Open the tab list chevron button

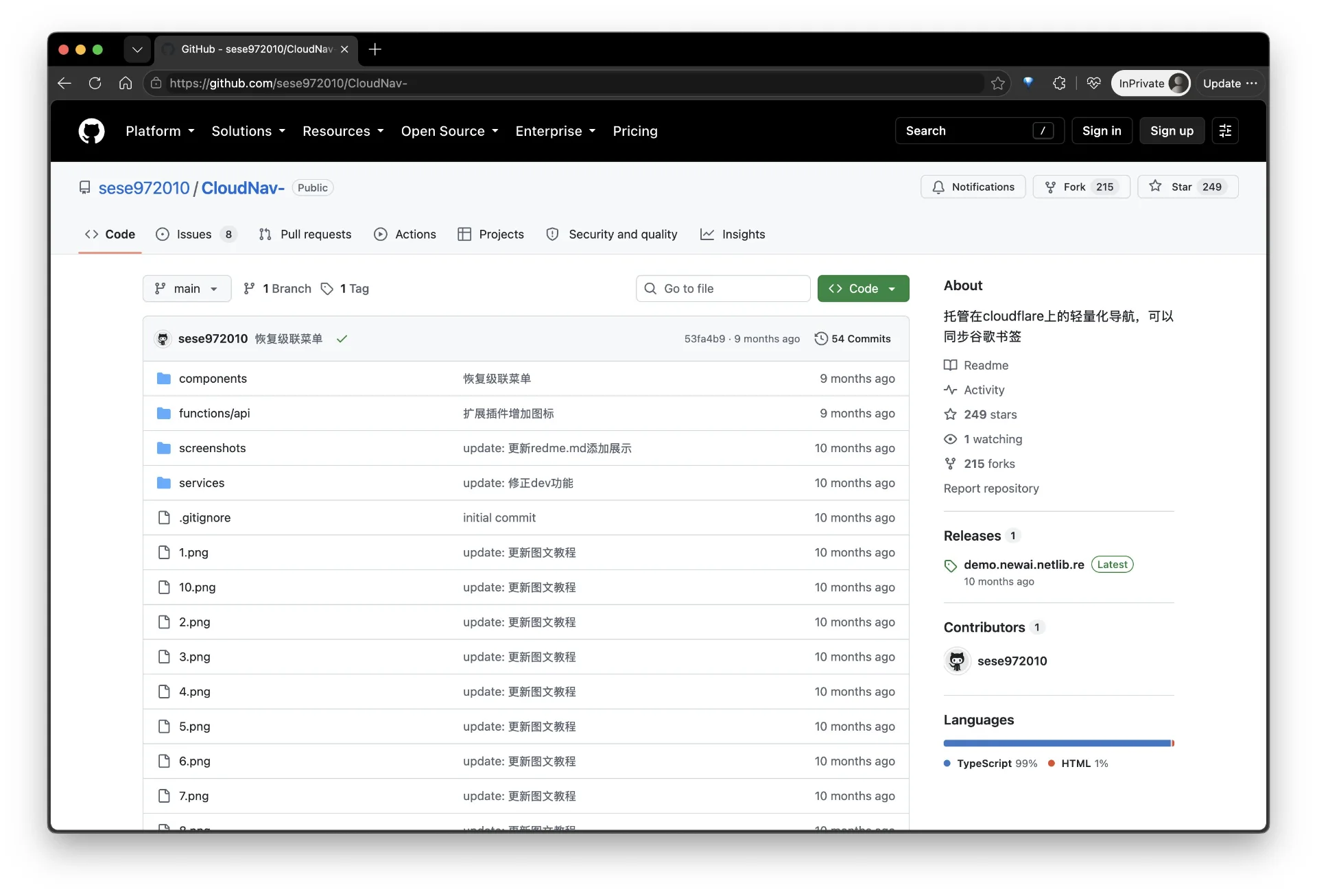(137, 49)
